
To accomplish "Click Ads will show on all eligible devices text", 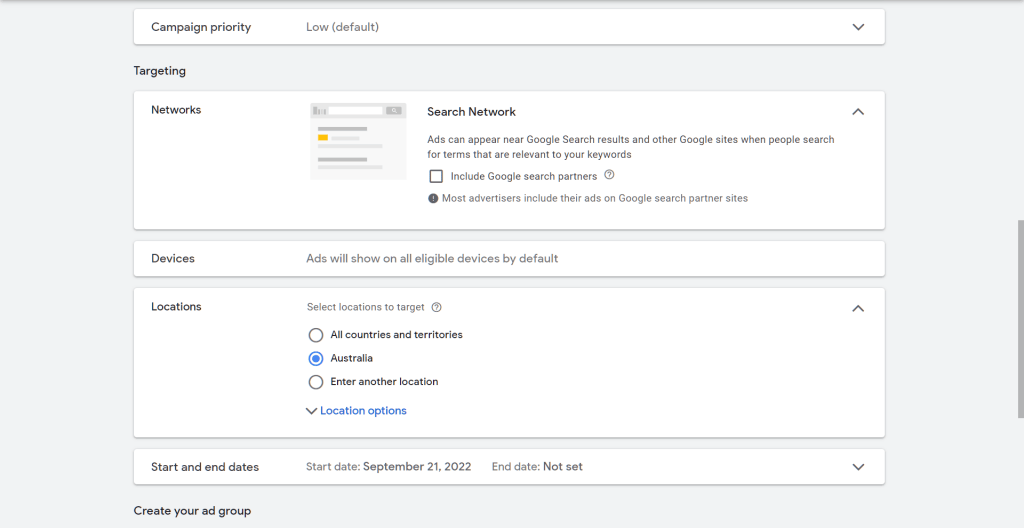I will coord(432,258).
